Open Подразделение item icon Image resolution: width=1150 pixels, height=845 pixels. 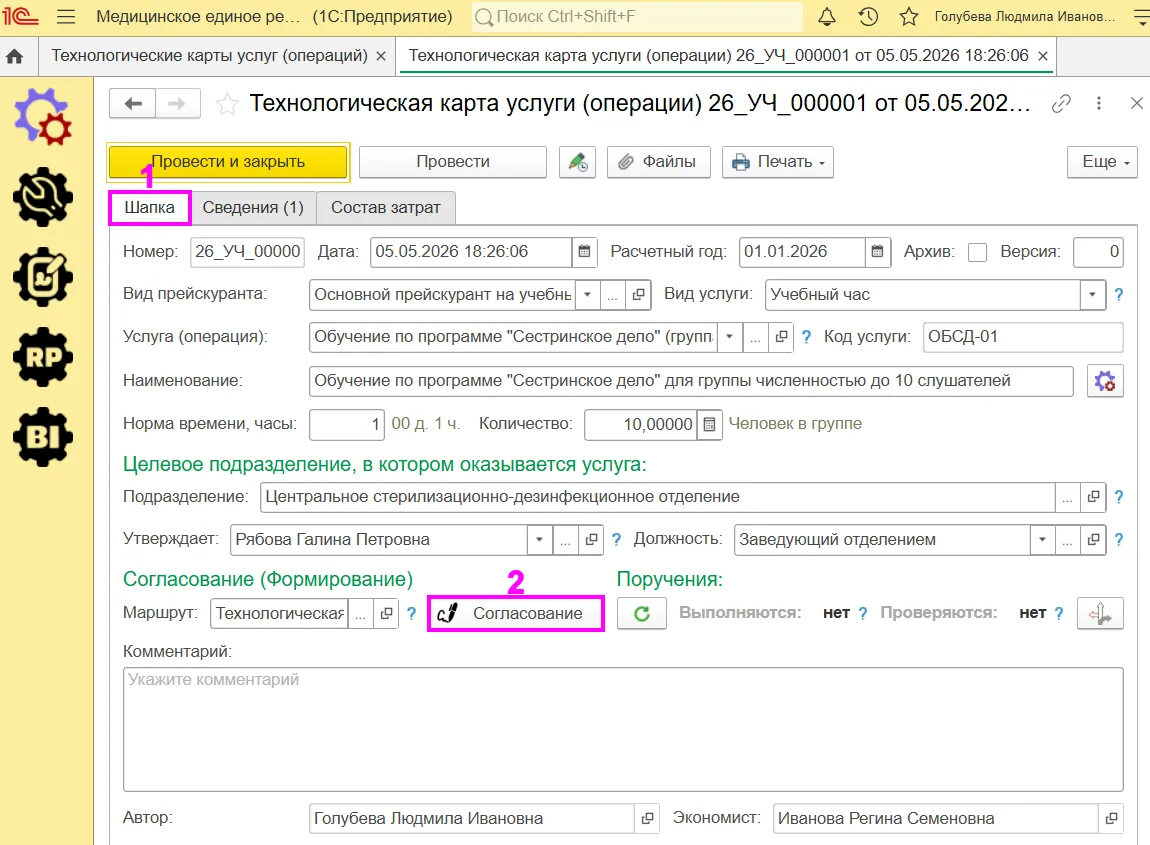[1093, 497]
